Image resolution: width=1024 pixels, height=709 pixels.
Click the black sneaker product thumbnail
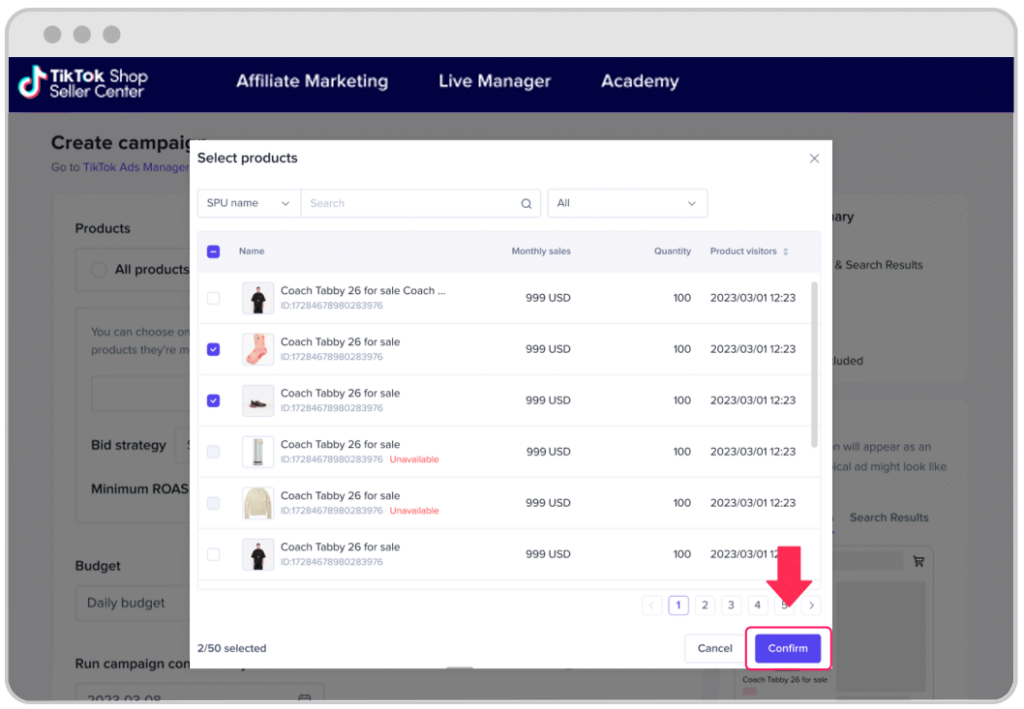point(258,401)
